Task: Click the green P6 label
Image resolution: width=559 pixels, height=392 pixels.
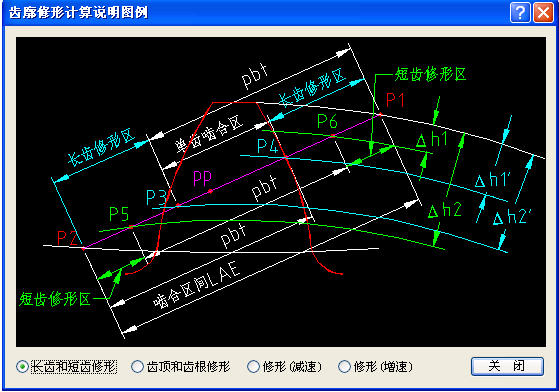Action: (327, 121)
